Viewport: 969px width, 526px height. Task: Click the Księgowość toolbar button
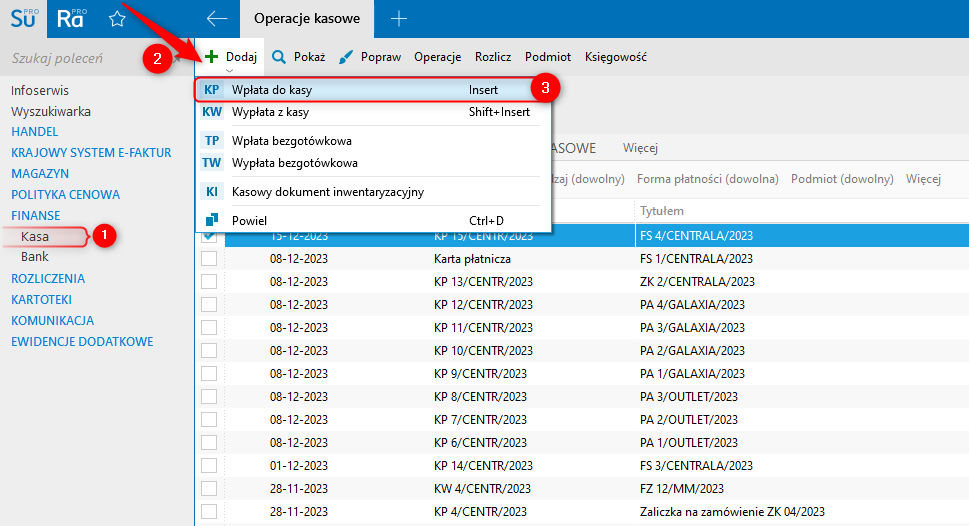point(615,58)
